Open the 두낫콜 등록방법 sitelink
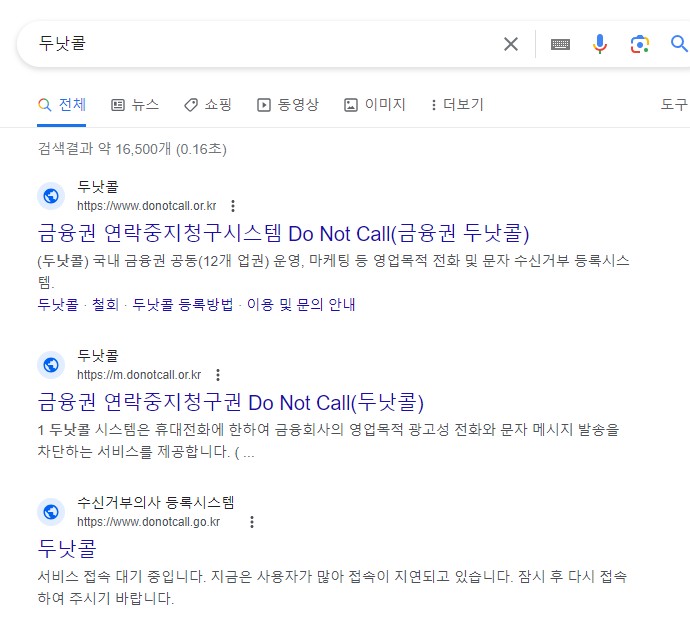The width and height of the screenshot is (690, 628). point(182,304)
